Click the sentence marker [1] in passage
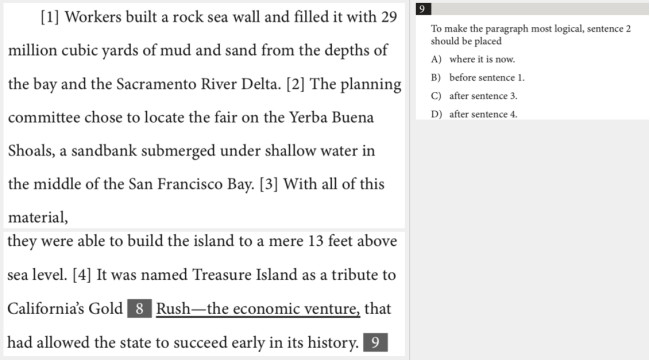650x360 pixels. [50, 17]
